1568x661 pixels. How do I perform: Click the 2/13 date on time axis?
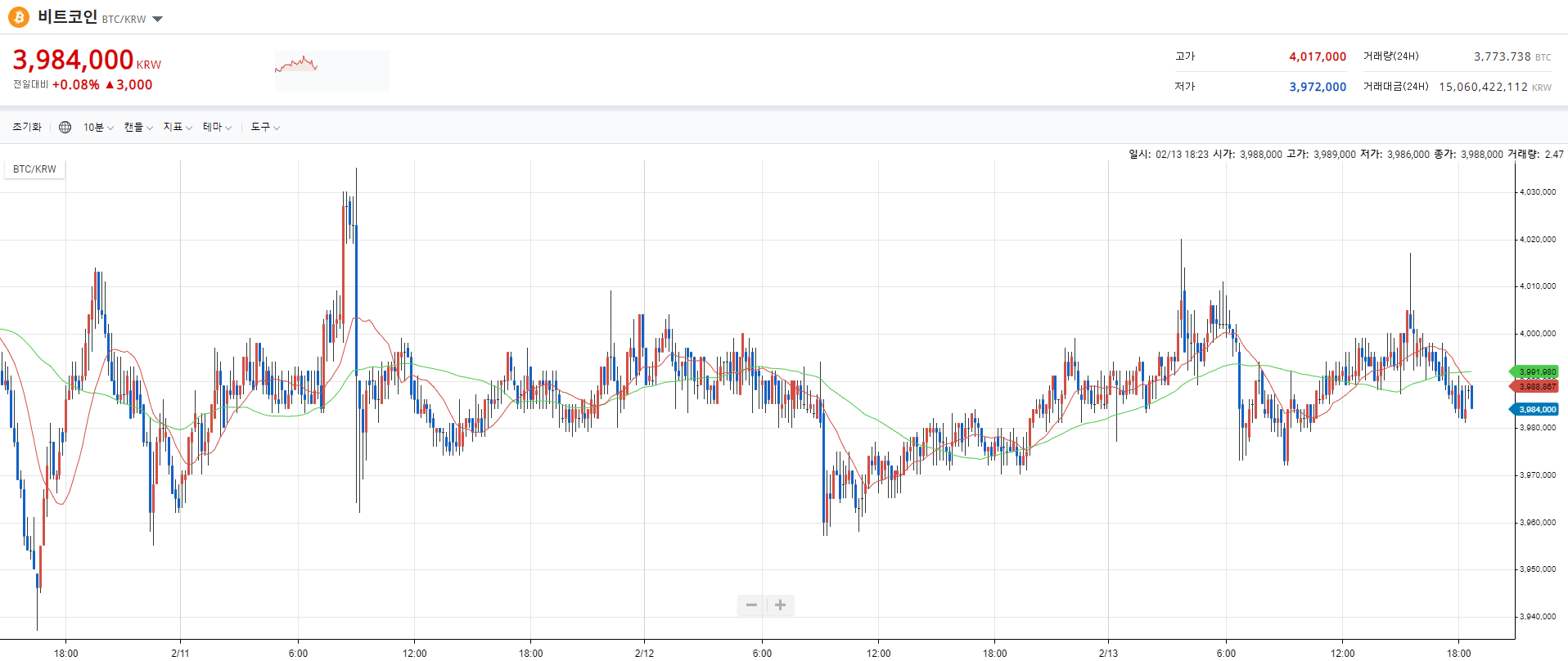[x=1108, y=653]
